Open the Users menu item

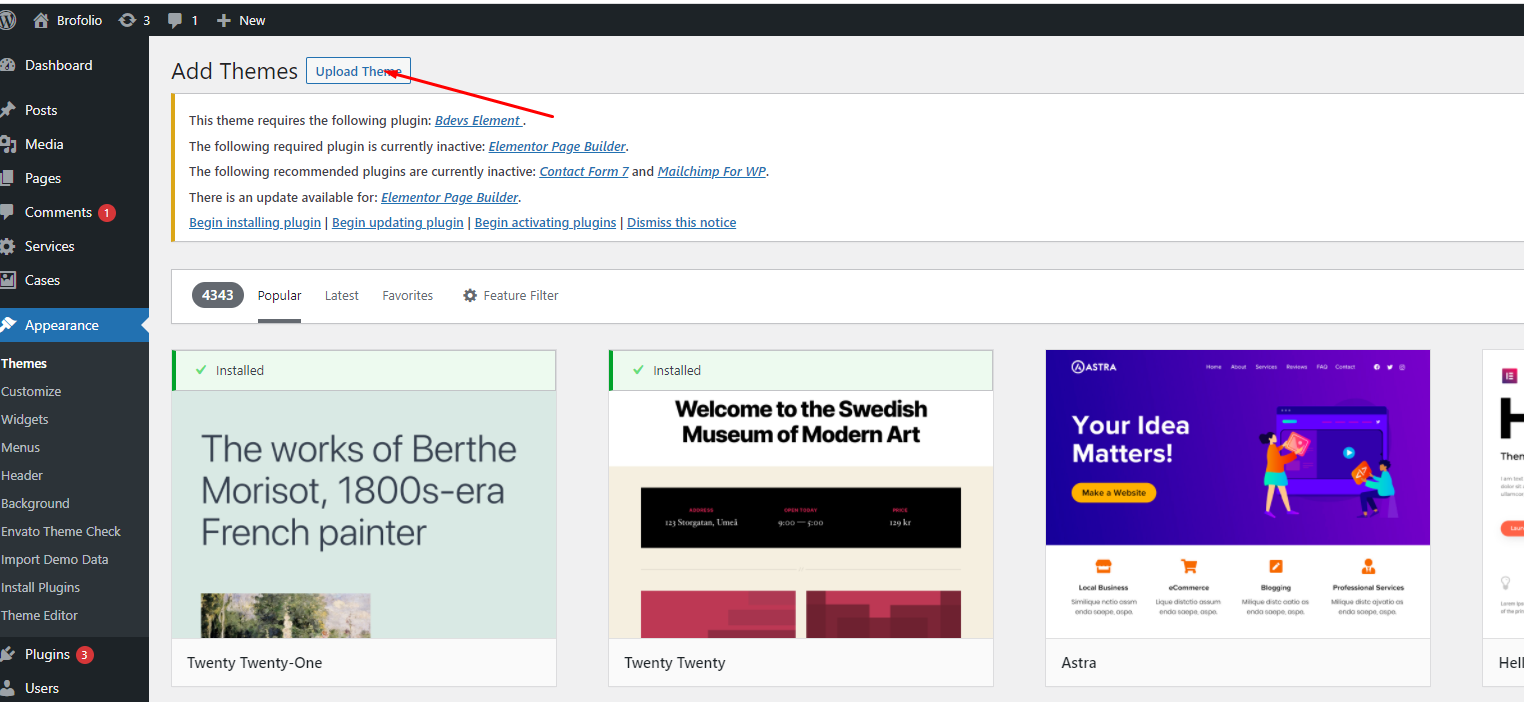42,688
